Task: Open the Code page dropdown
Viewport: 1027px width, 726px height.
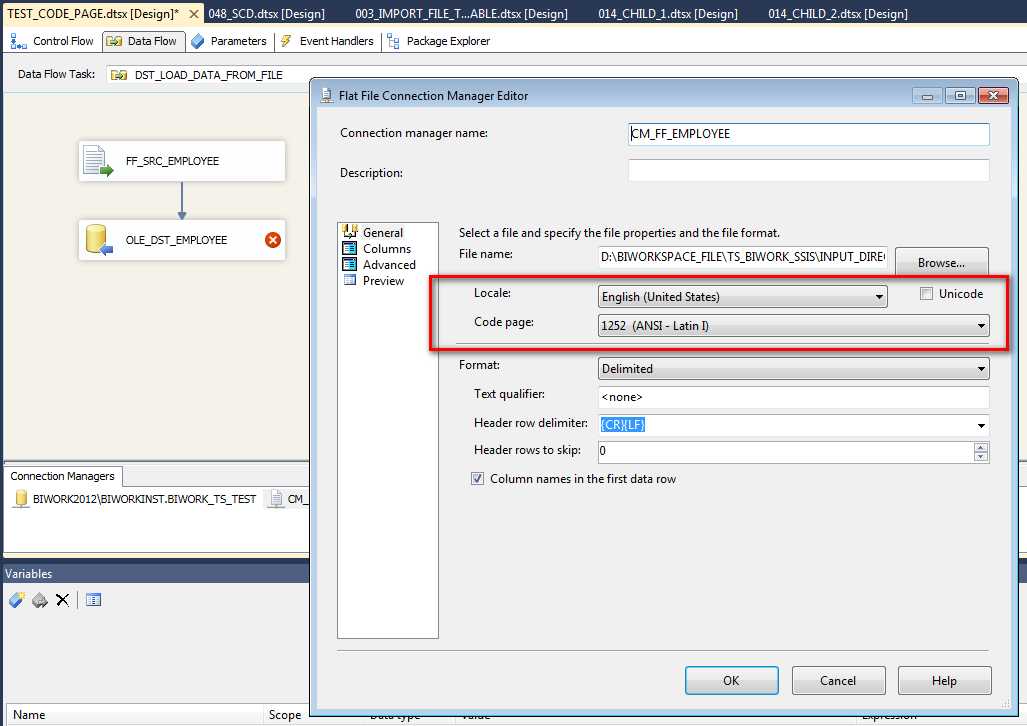Action: 981,326
